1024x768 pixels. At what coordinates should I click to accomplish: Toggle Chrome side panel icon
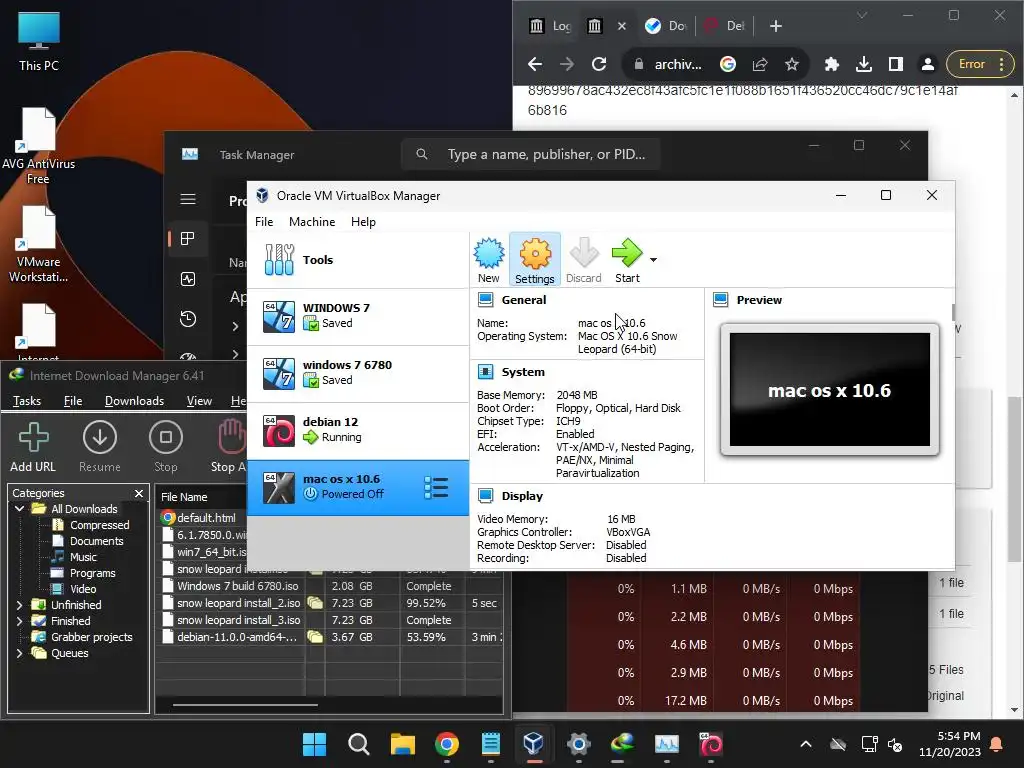coord(896,64)
